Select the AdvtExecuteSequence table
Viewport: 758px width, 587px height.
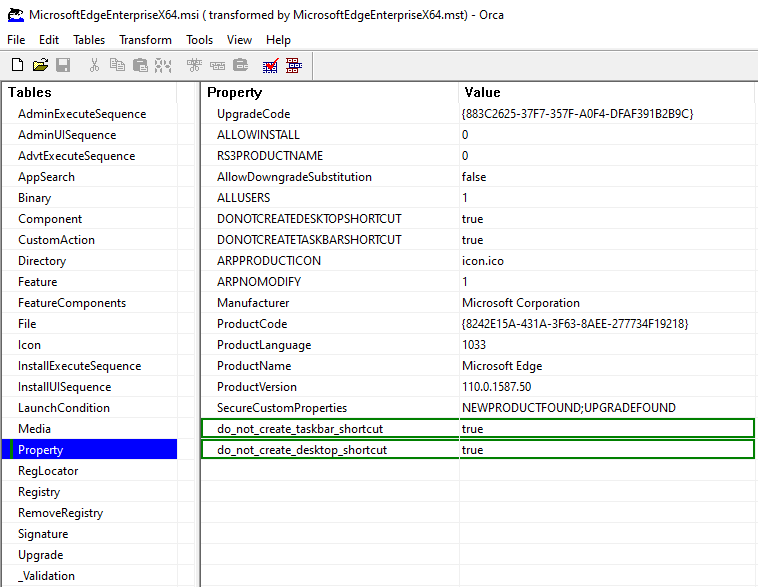point(76,156)
